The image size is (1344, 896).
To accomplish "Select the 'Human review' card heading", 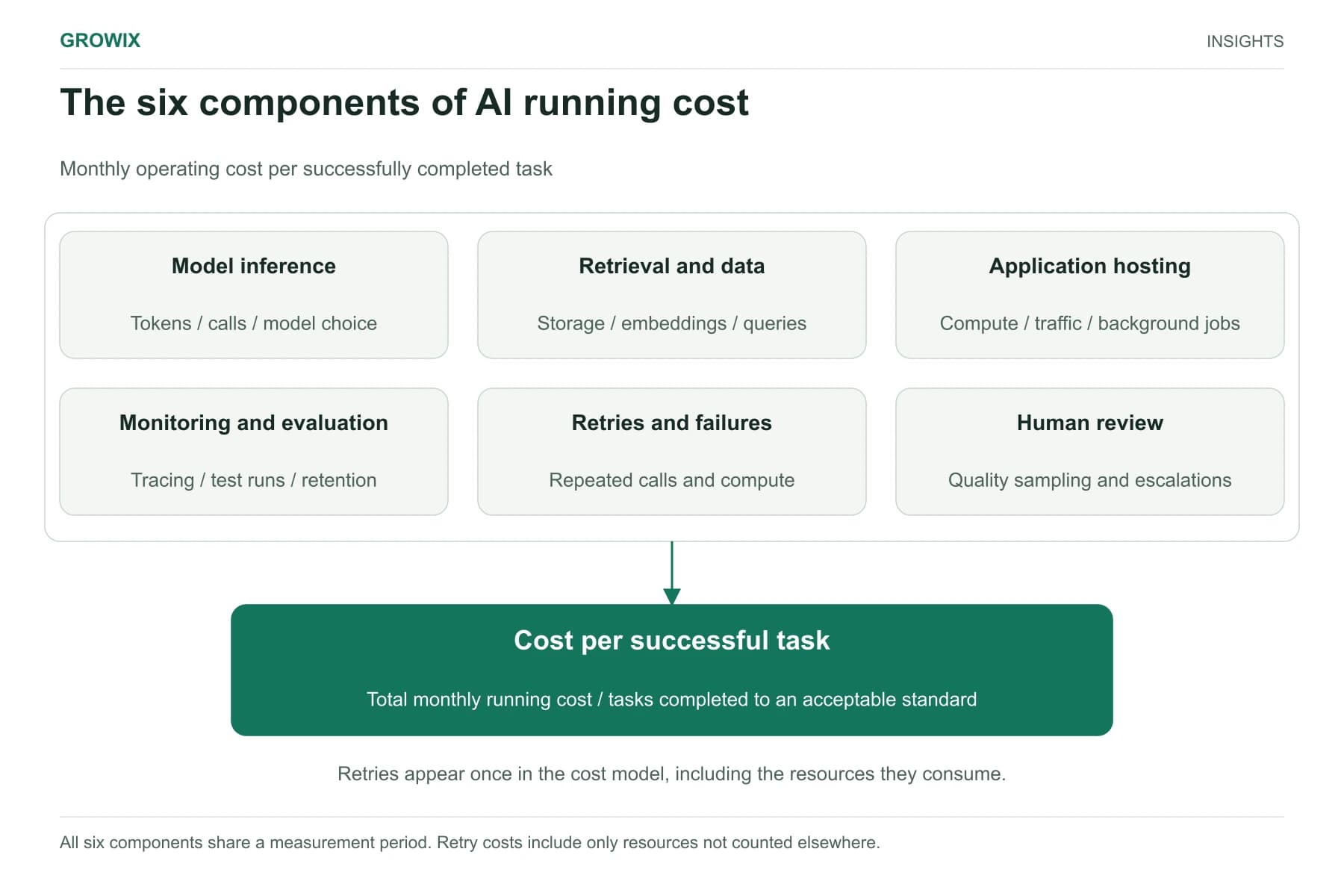I will click(x=1090, y=423).
